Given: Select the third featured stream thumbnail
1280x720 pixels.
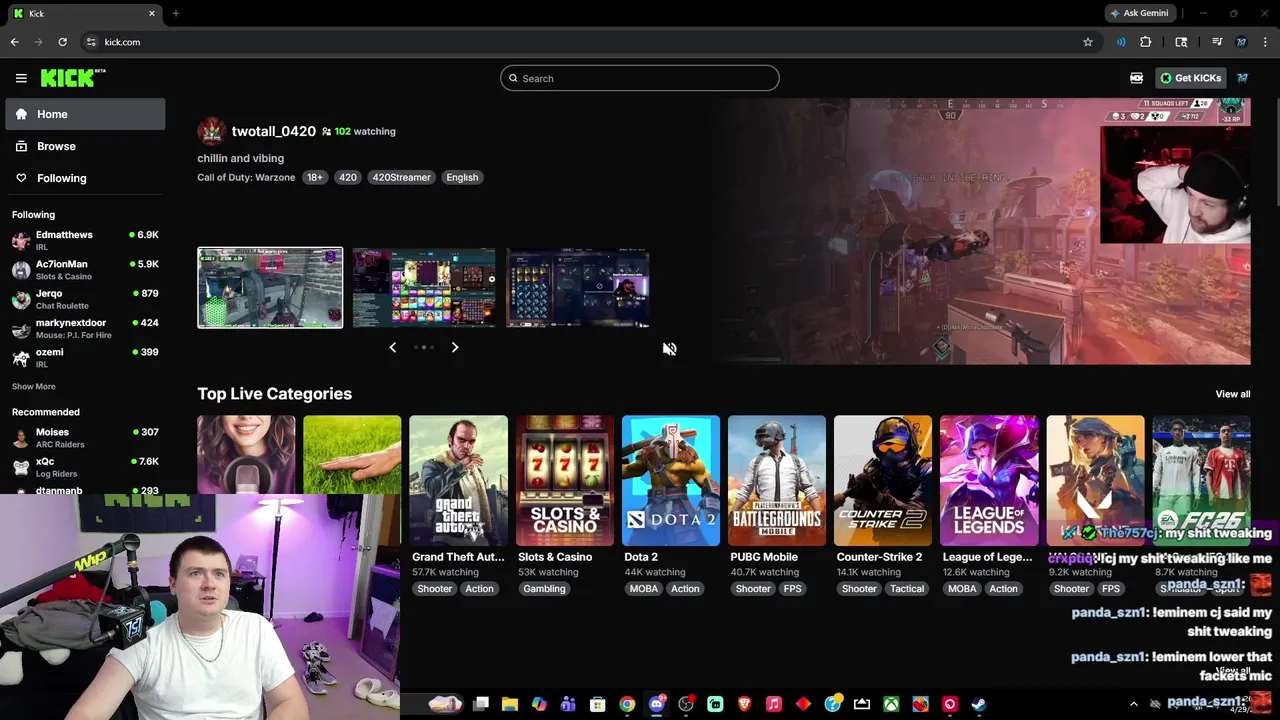Looking at the screenshot, I should (578, 288).
